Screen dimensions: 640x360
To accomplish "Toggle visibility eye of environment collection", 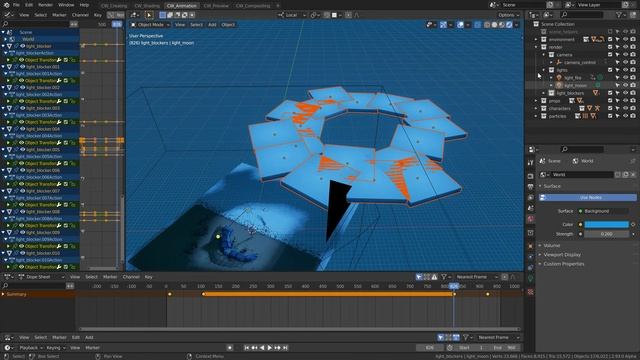I will coord(625,40).
